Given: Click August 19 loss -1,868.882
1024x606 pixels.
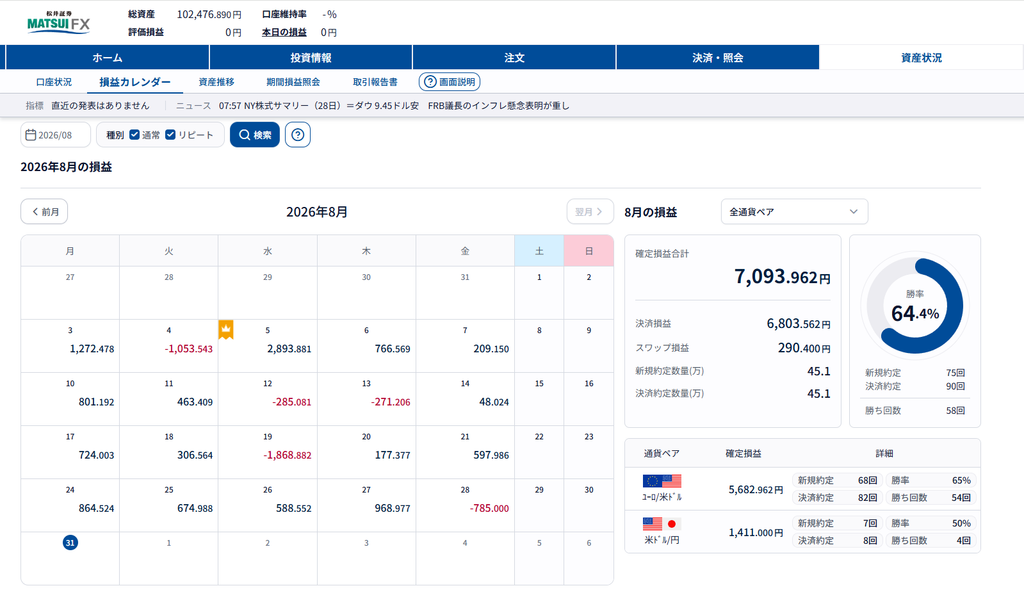Looking at the screenshot, I should (287, 455).
